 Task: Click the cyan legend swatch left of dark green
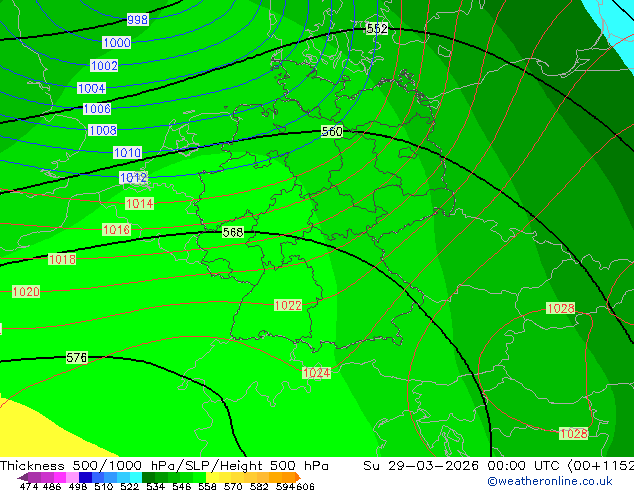[x=136, y=477]
